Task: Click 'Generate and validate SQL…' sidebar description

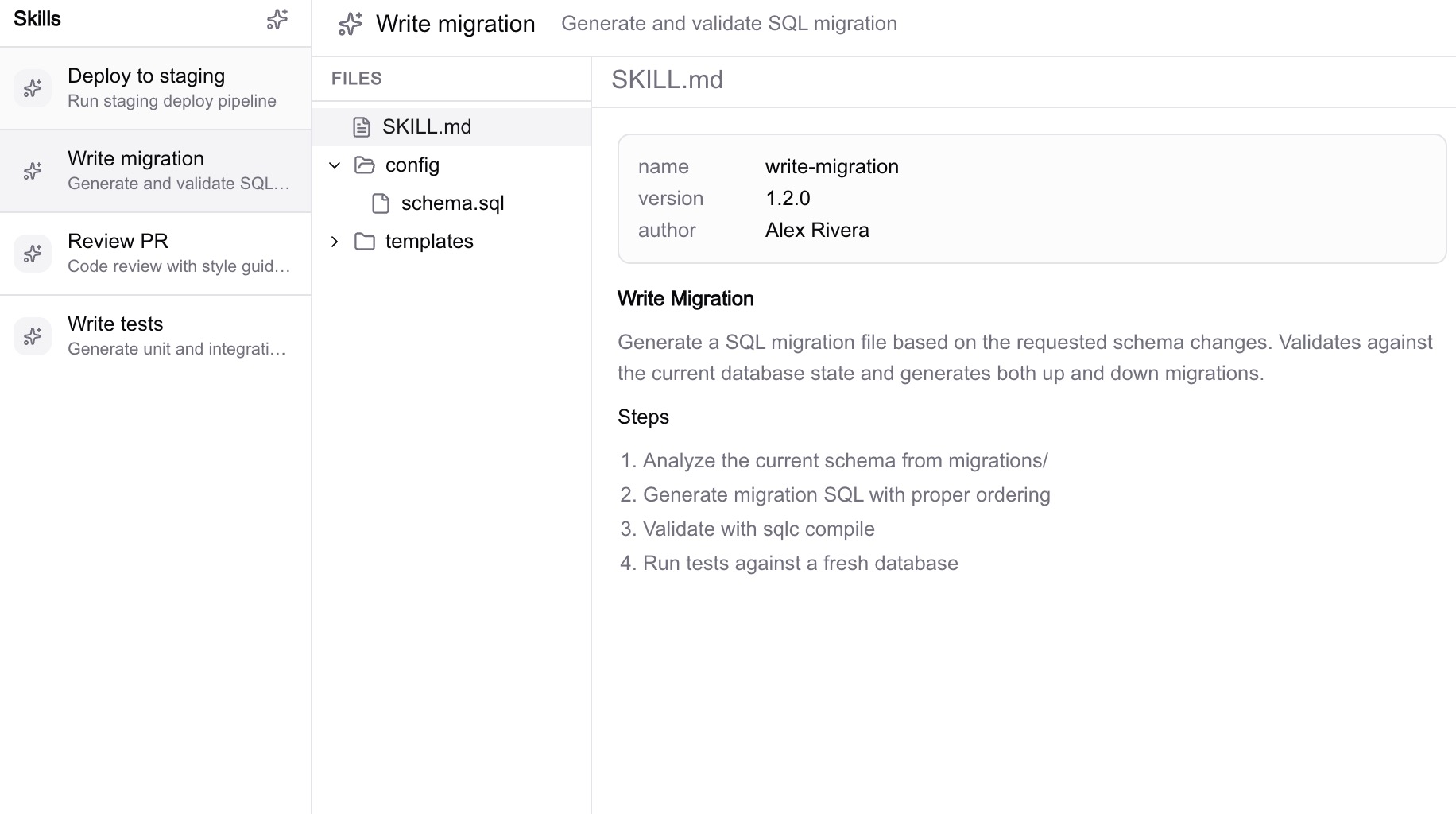Action: tap(179, 184)
